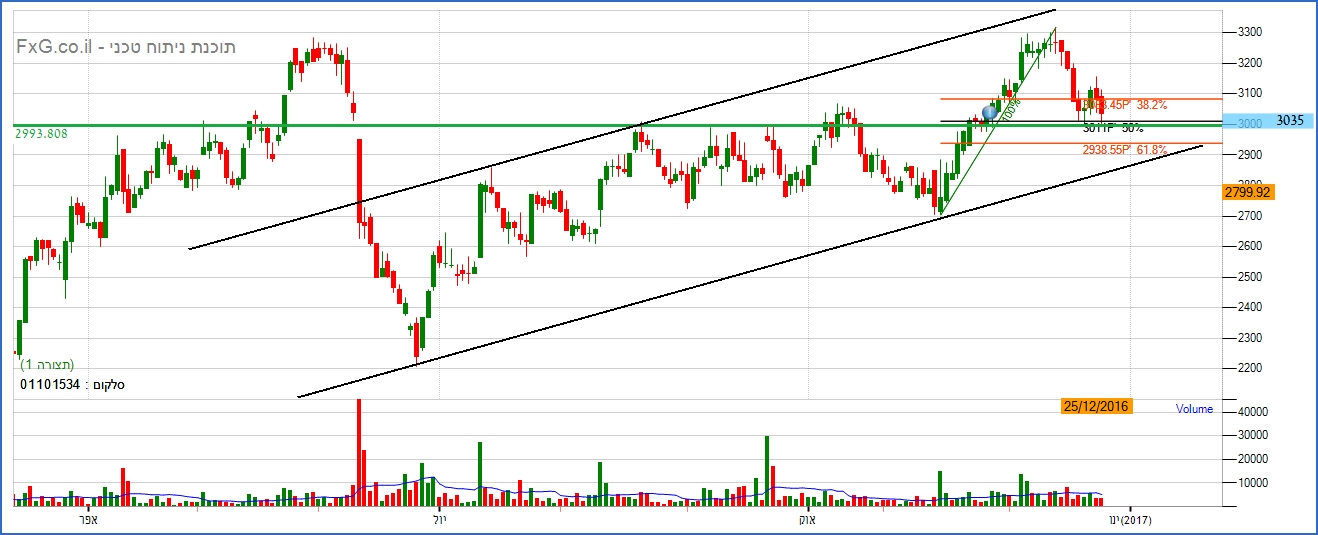Click the blue Volume label

pyautogui.click(x=1194, y=409)
